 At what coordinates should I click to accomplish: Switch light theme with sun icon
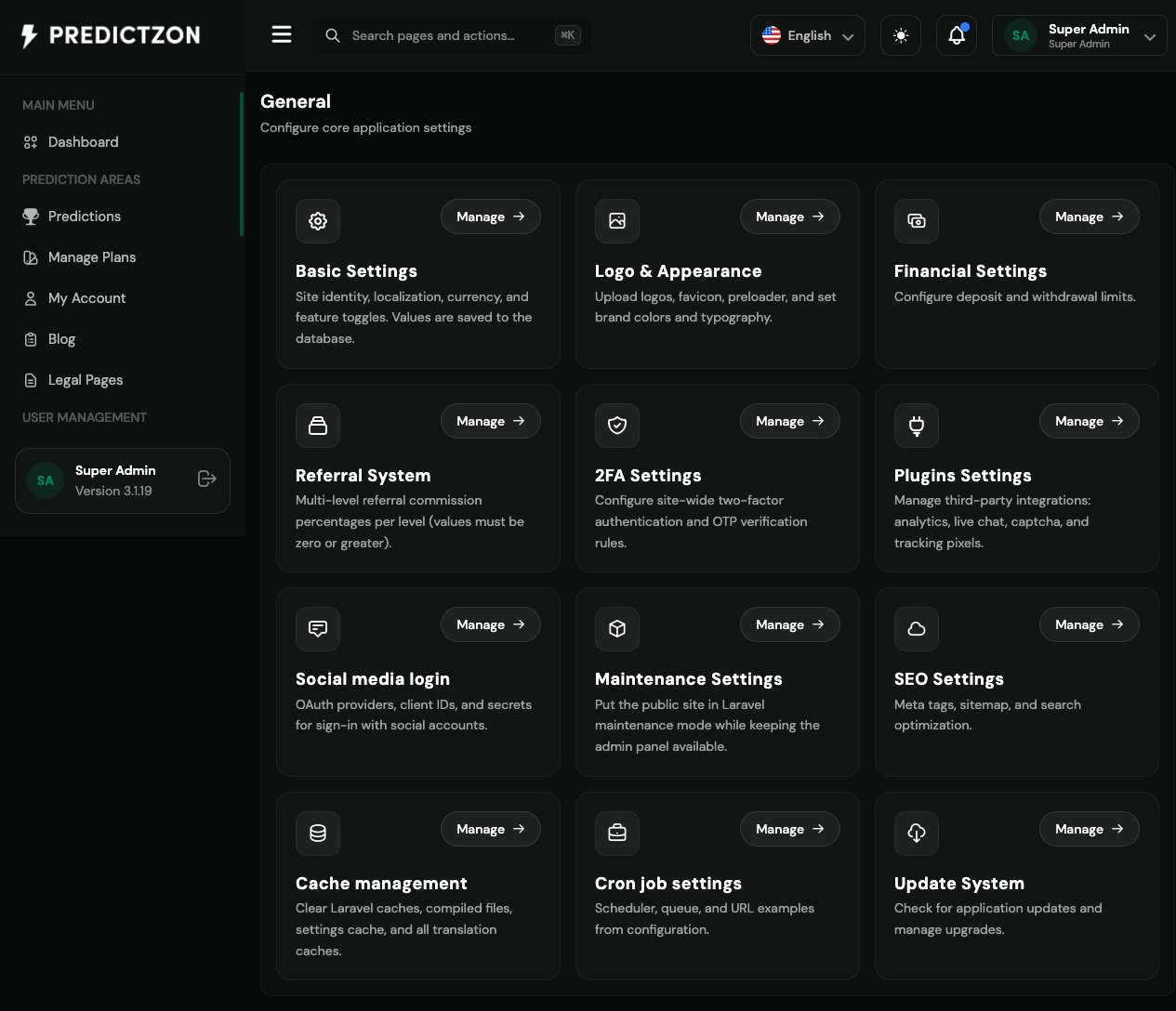click(x=901, y=35)
